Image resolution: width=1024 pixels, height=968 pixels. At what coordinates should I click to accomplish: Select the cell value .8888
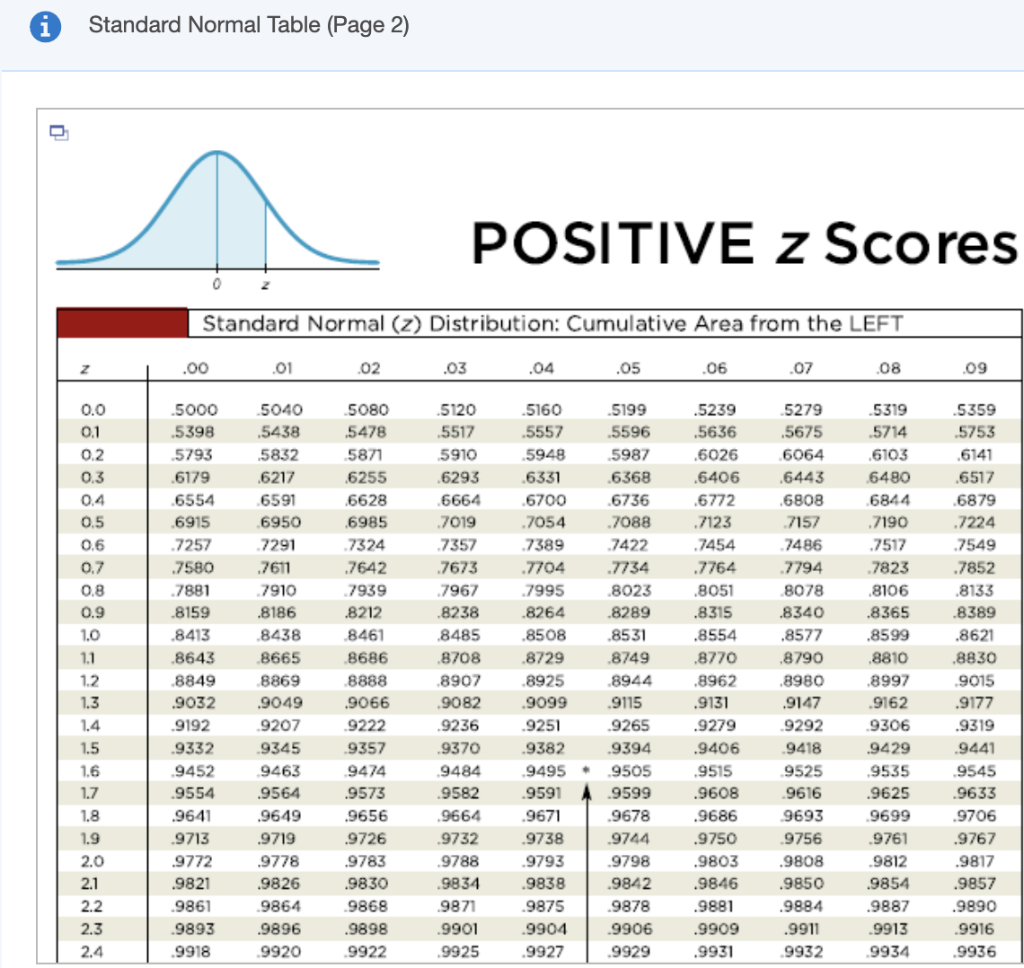click(366, 681)
